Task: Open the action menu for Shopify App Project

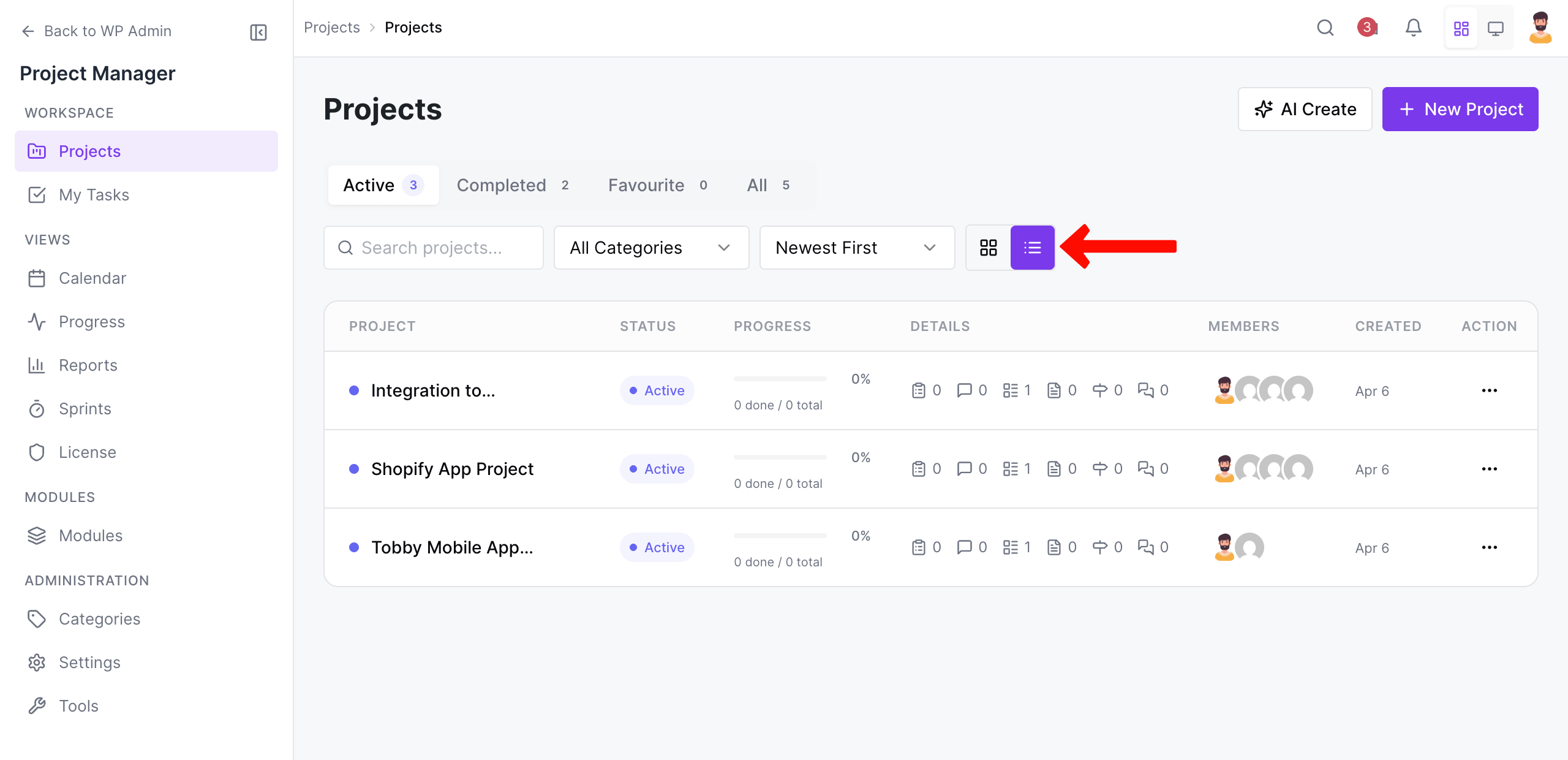Action: (1490, 469)
